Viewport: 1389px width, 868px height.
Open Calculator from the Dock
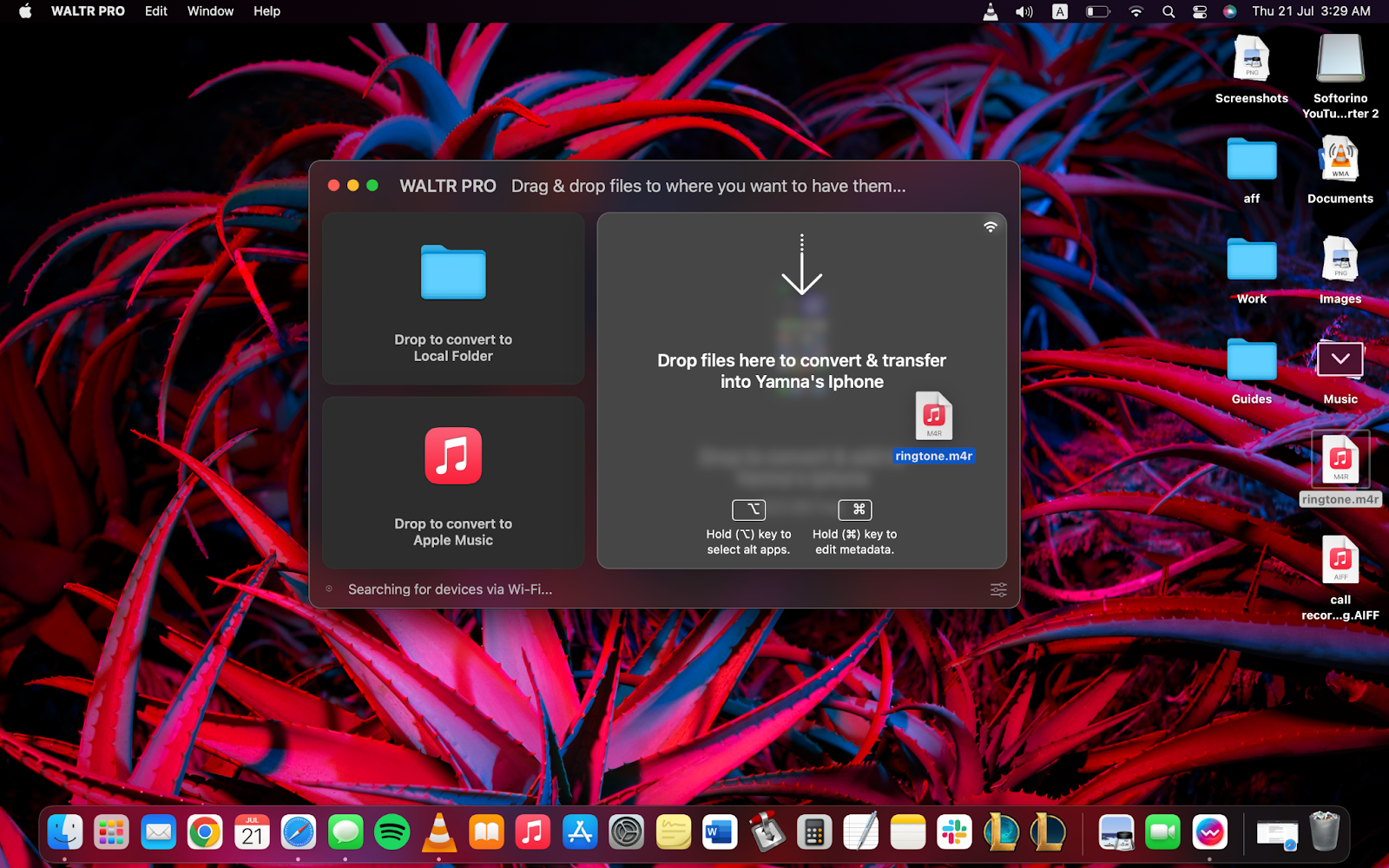click(x=814, y=833)
